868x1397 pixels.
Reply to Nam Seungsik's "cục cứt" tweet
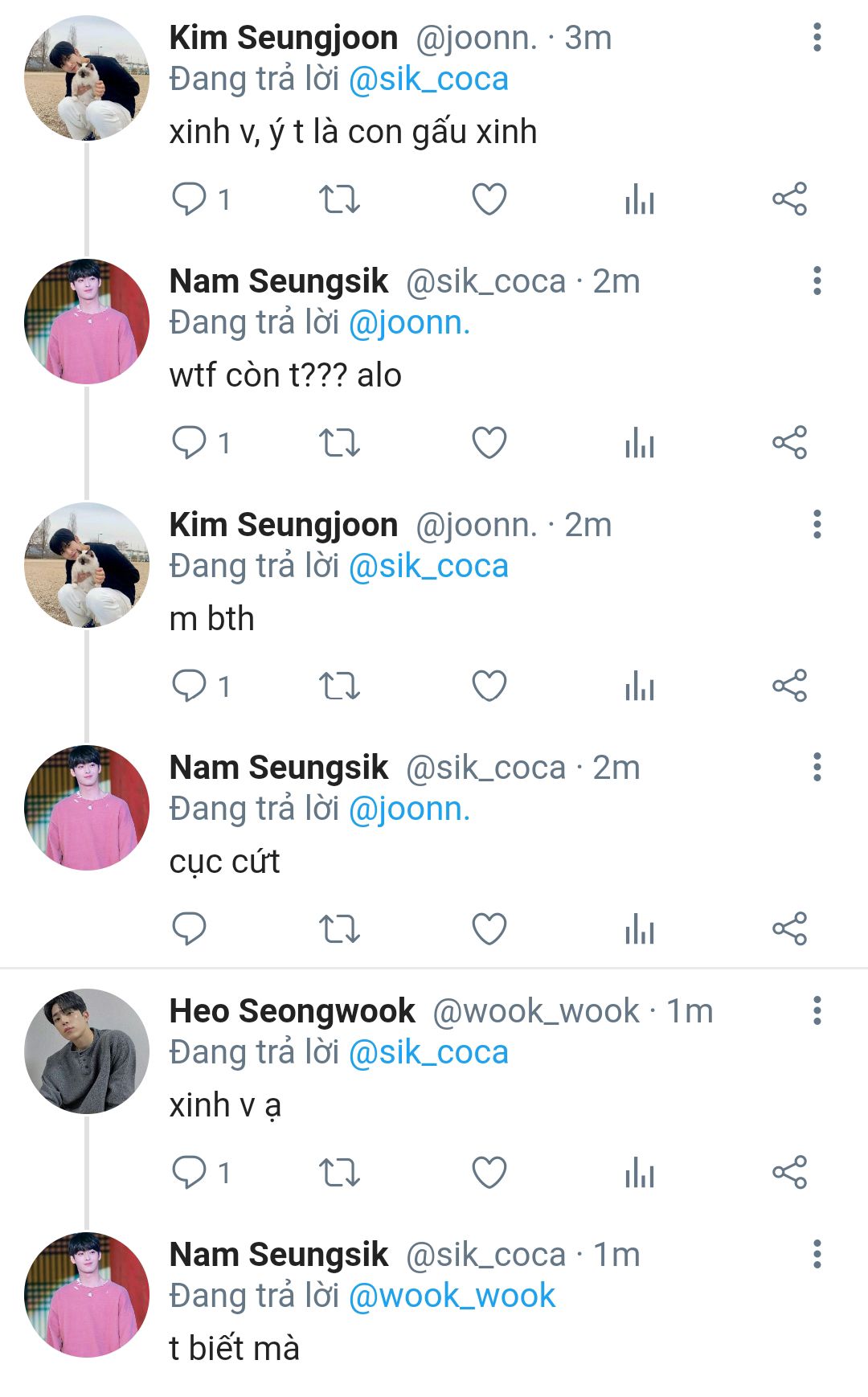point(190,930)
